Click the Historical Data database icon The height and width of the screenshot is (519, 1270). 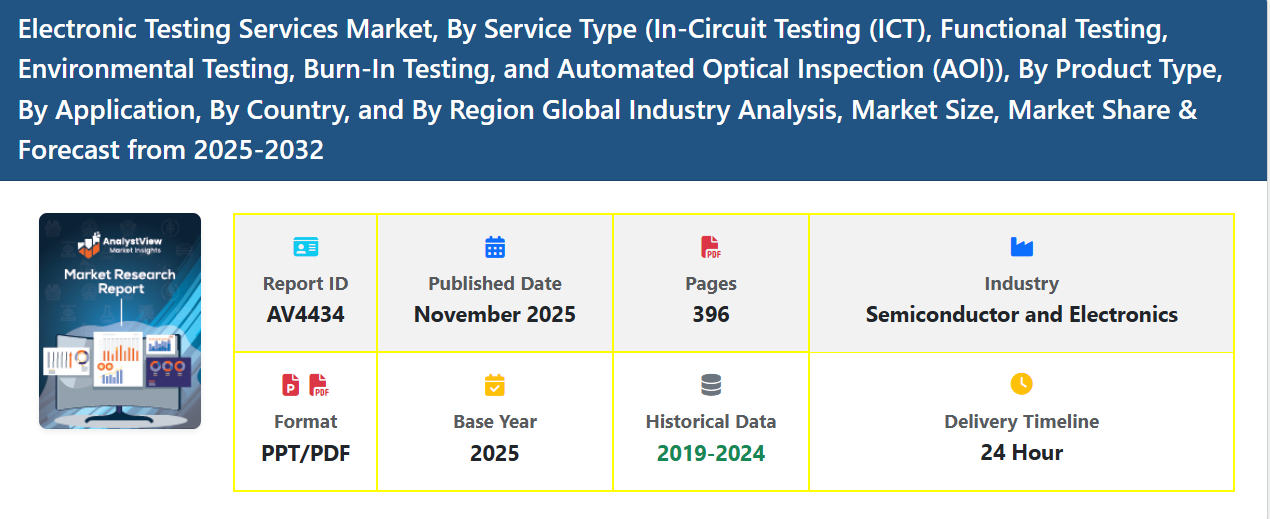click(x=711, y=384)
